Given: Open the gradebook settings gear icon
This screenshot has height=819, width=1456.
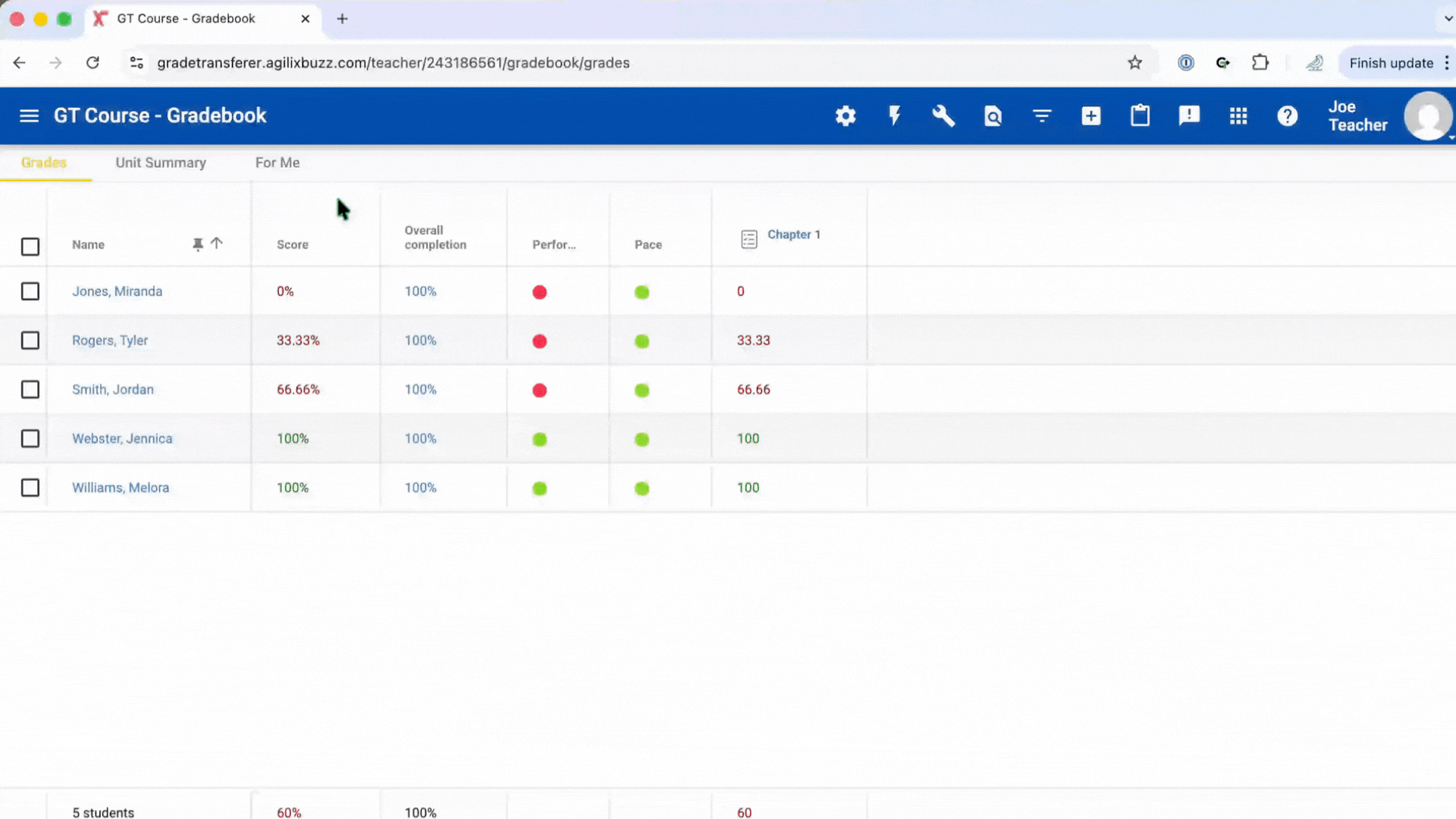Looking at the screenshot, I should (845, 116).
